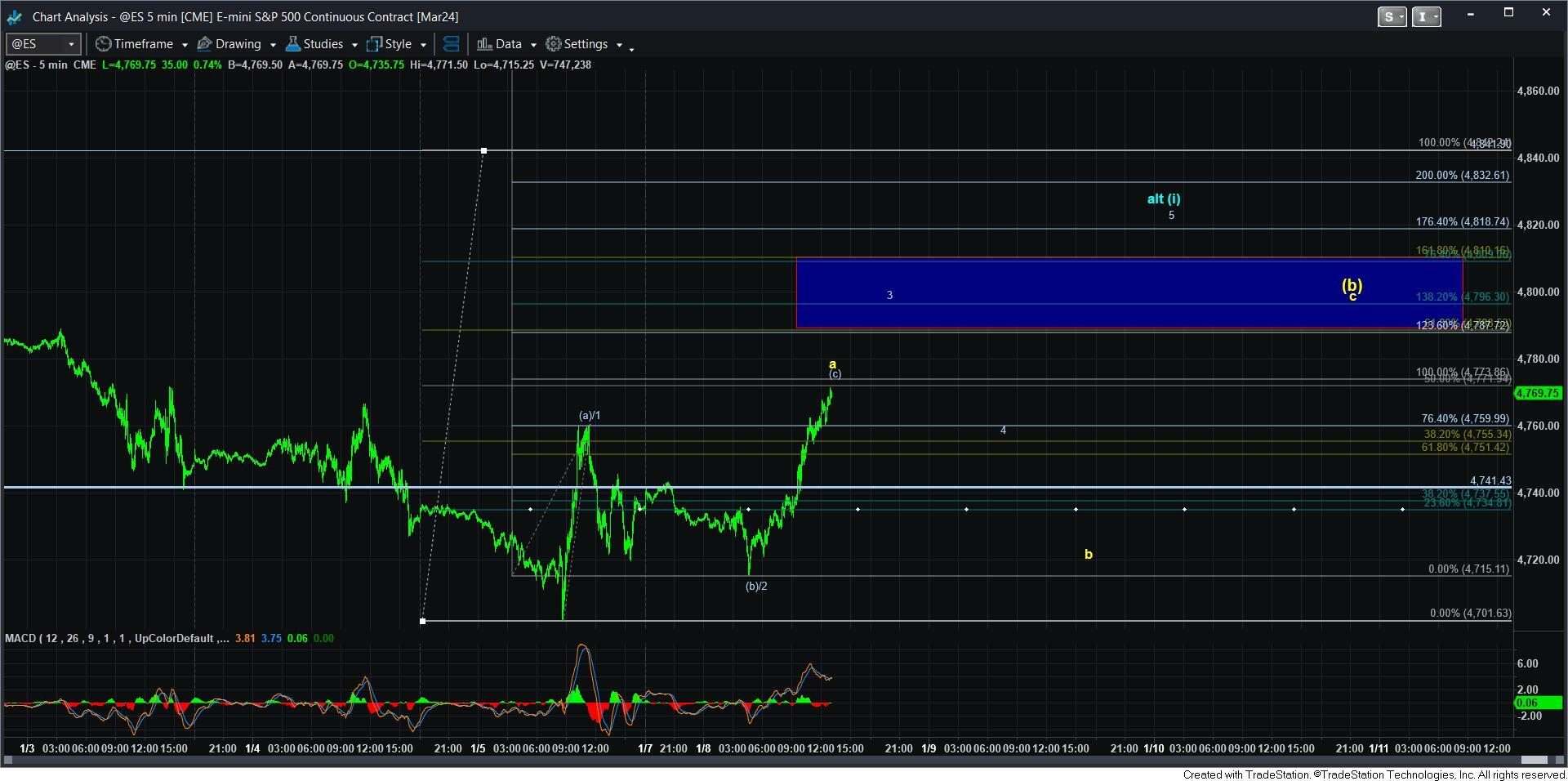
Task: Click the TradeStation logo in title bar
Action: point(16,16)
